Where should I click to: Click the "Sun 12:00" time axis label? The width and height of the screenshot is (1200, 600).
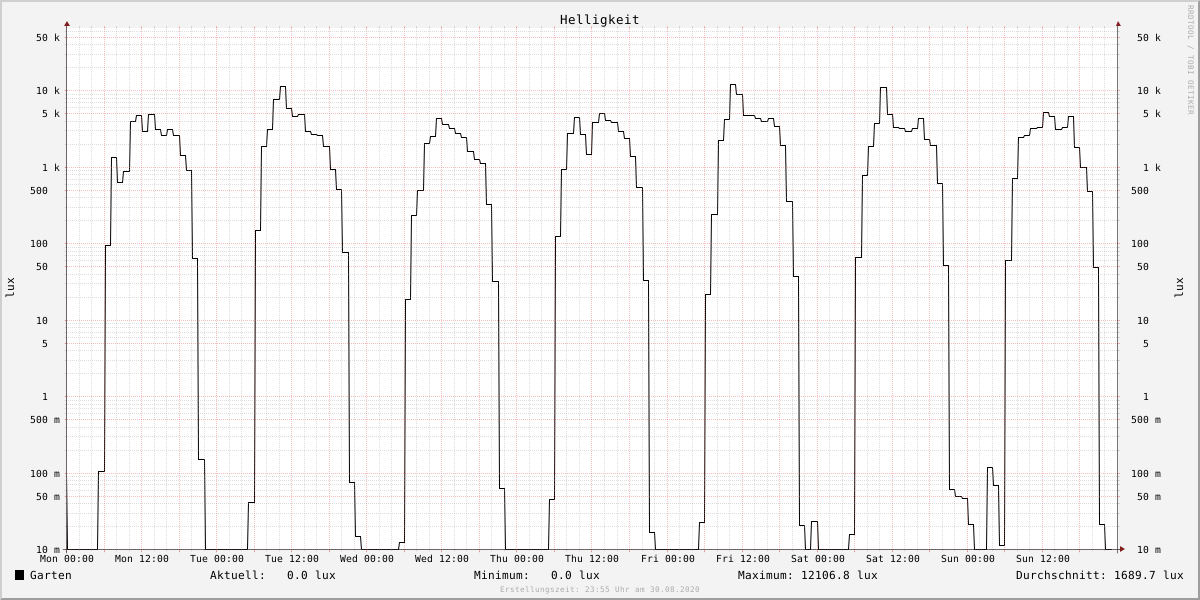click(1043, 559)
